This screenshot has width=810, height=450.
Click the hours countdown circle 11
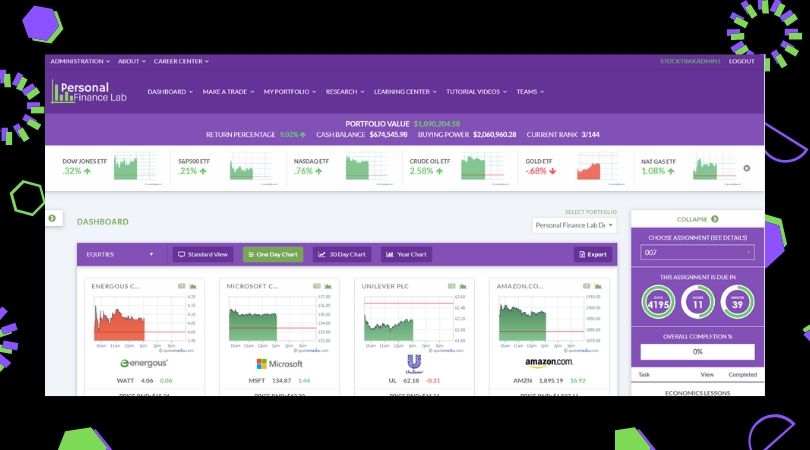(x=698, y=302)
